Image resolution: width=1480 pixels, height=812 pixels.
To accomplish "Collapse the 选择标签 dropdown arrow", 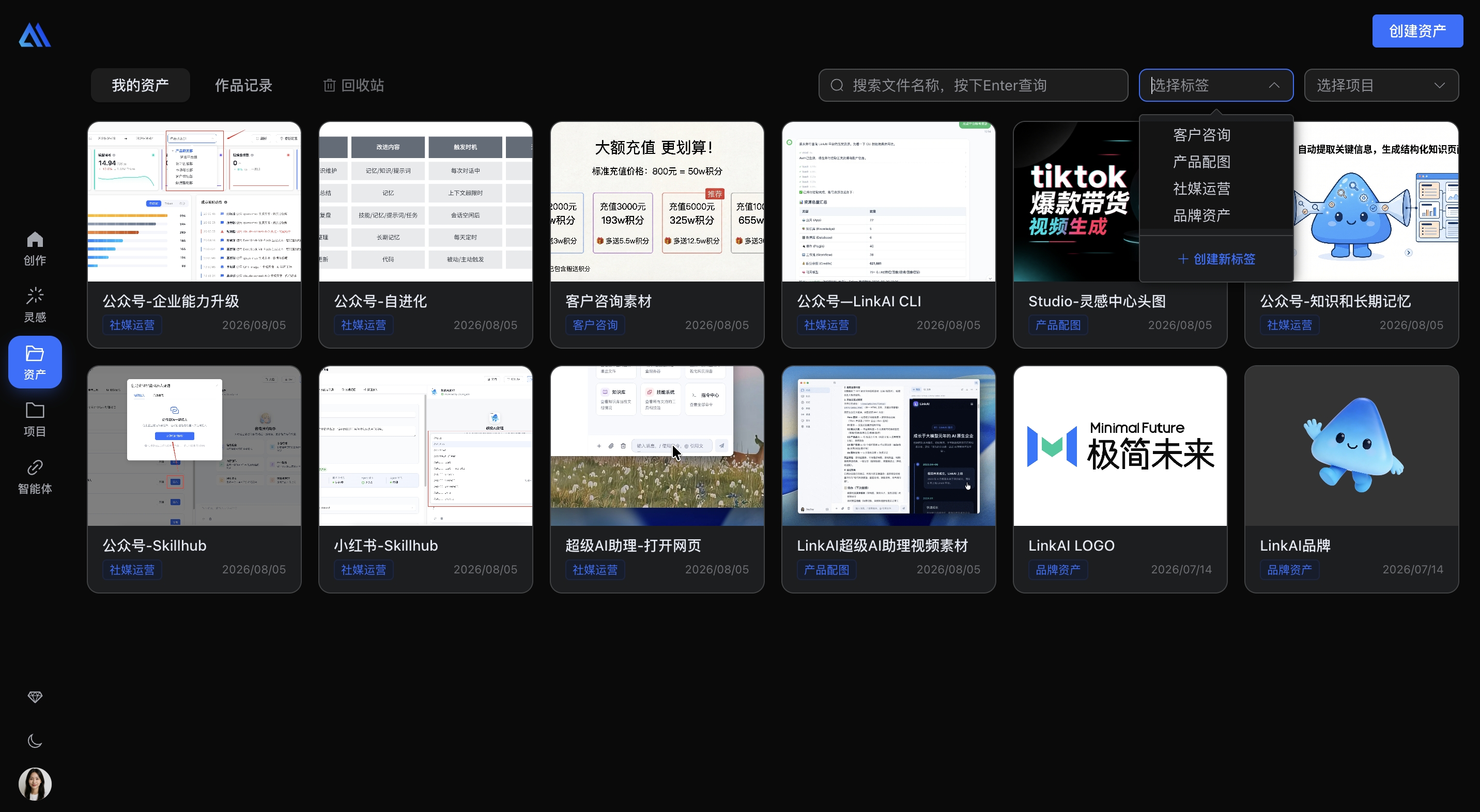I will click(x=1274, y=86).
